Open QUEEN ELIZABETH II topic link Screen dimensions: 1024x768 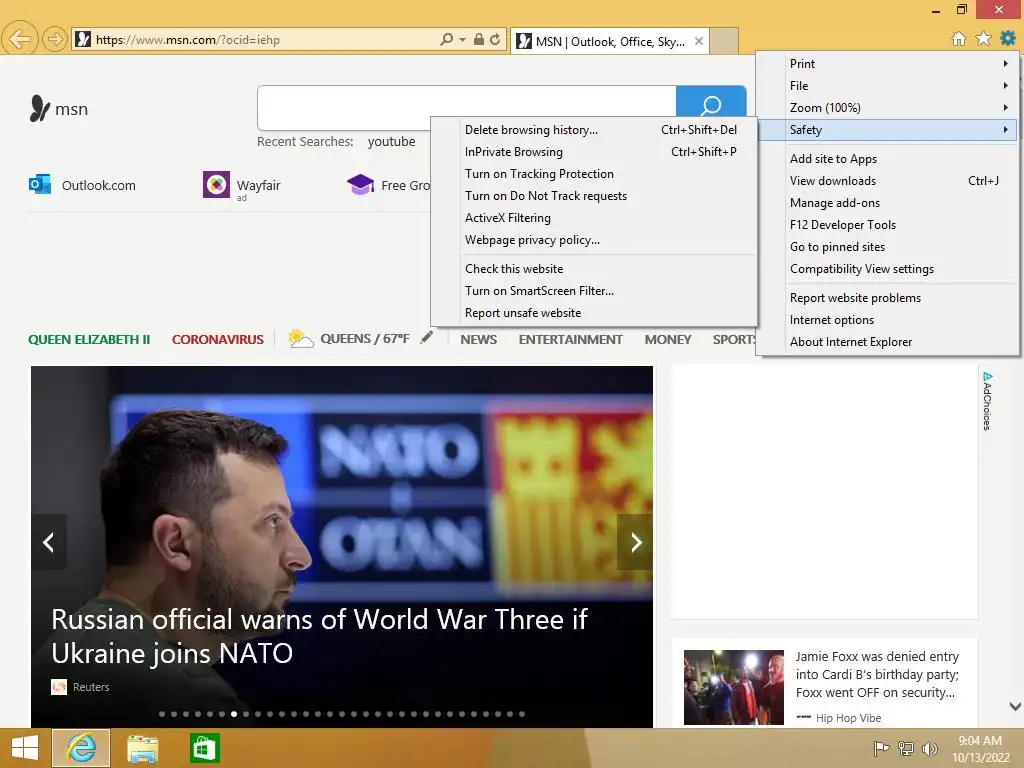pos(89,340)
